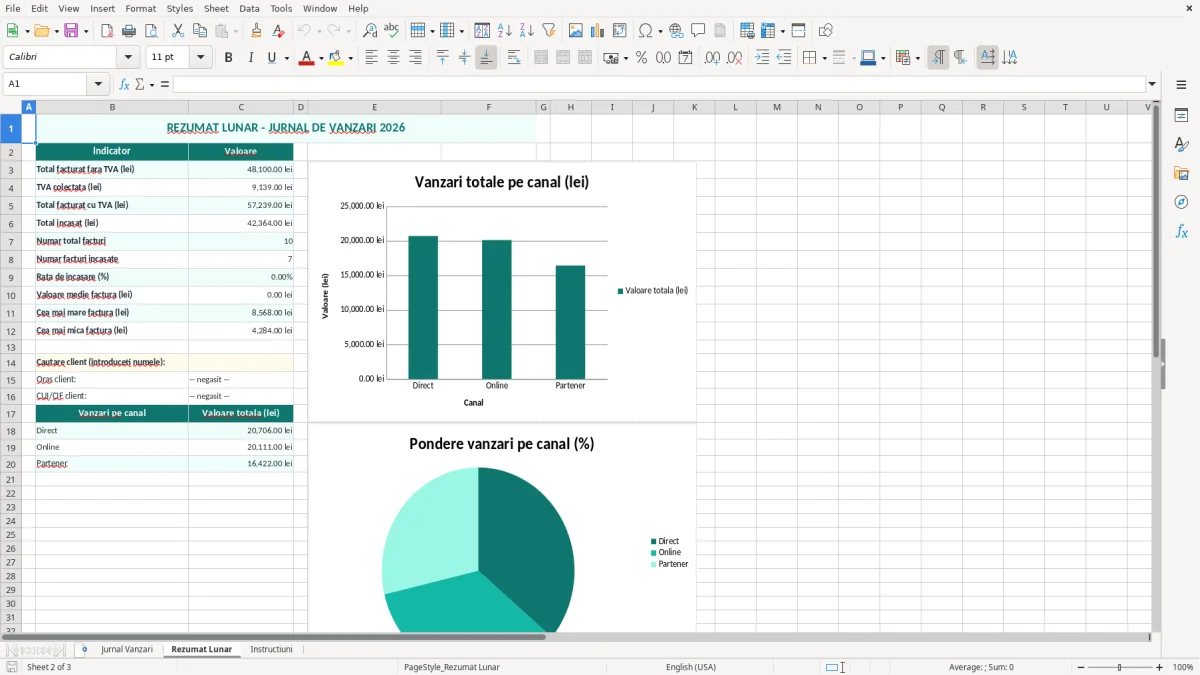Click the zoom slider handle
This screenshot has width=1200, height=675.
1120,667
